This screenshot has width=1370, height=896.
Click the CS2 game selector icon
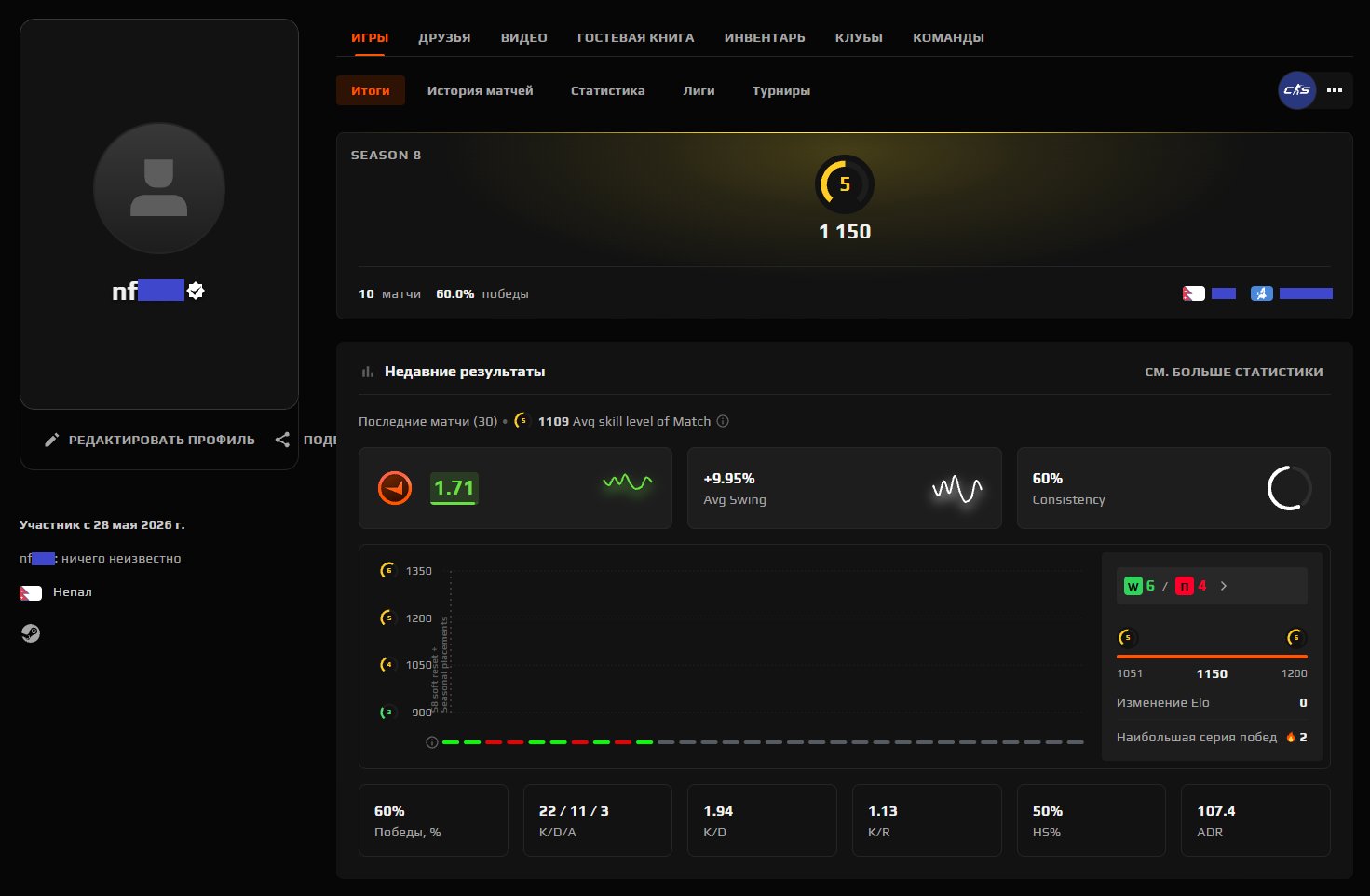(x=1296, y=90)
